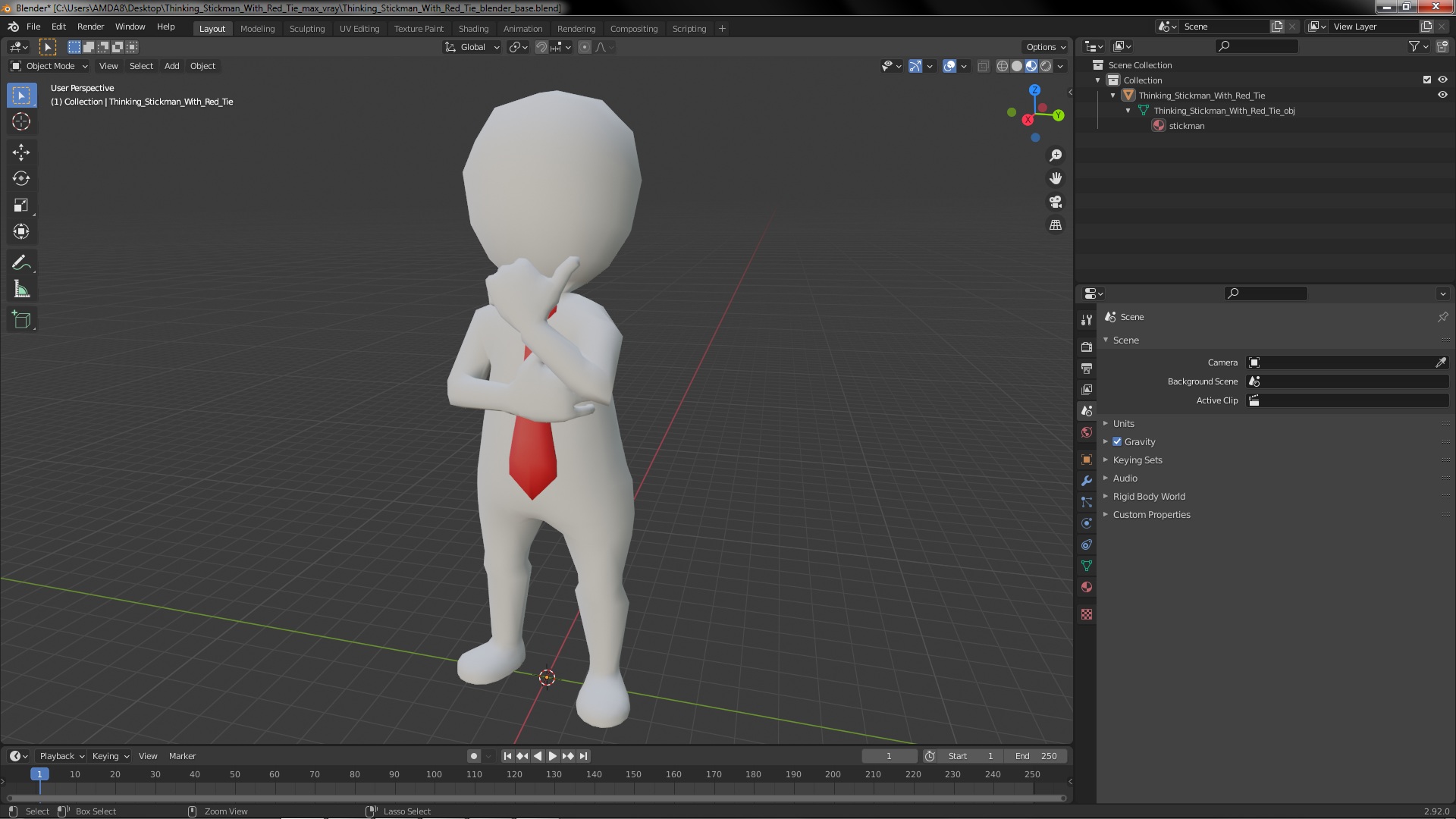Click the timeline Marker menu
Screen dimensions: 1456x819
click(x=182, y=756)
